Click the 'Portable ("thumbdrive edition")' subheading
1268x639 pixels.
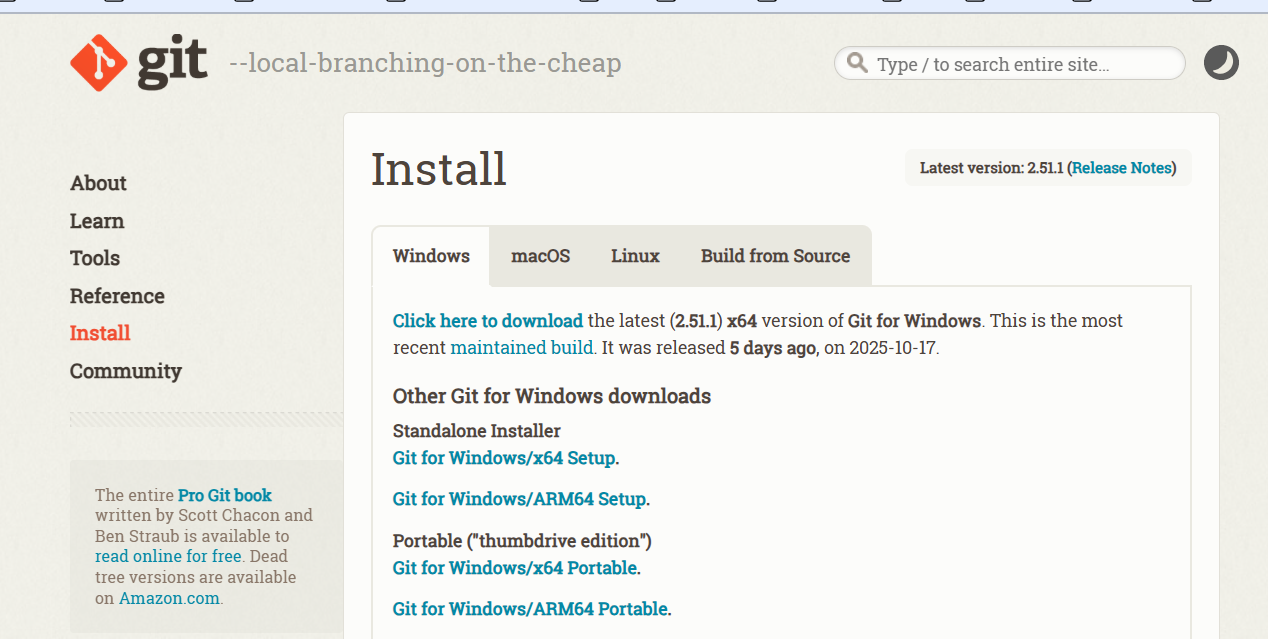click(x=522, y=541)
